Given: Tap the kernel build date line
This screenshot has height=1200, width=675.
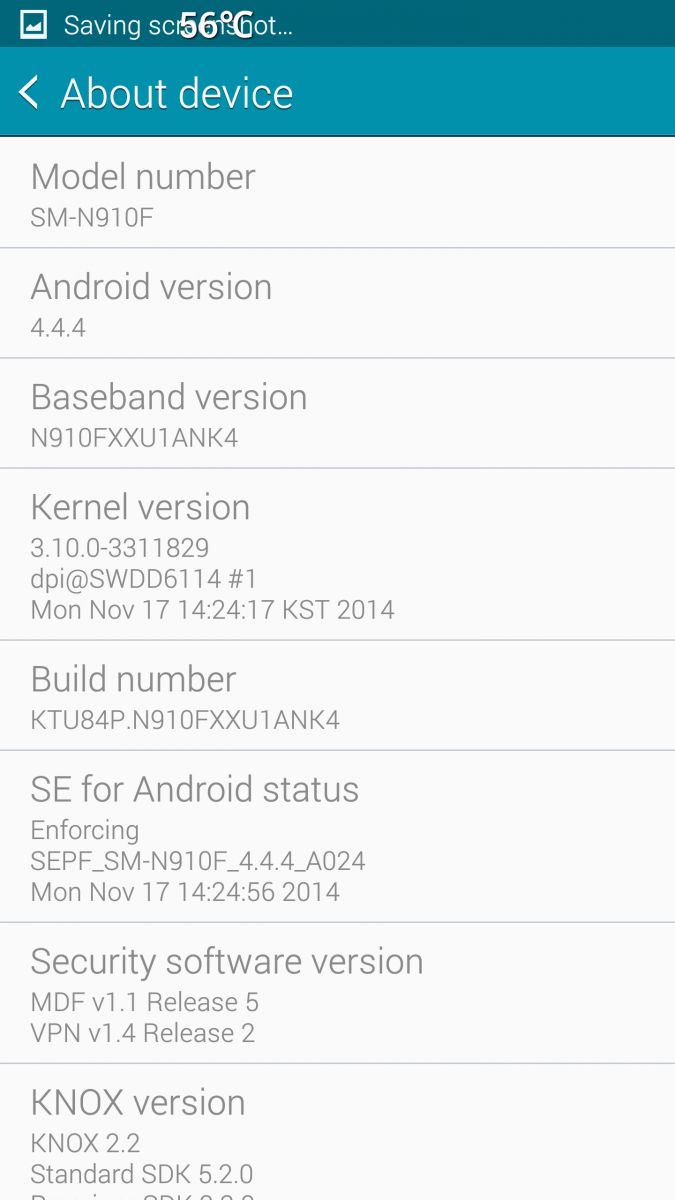Looking at the screenshot, I should [x=212, y=609].
